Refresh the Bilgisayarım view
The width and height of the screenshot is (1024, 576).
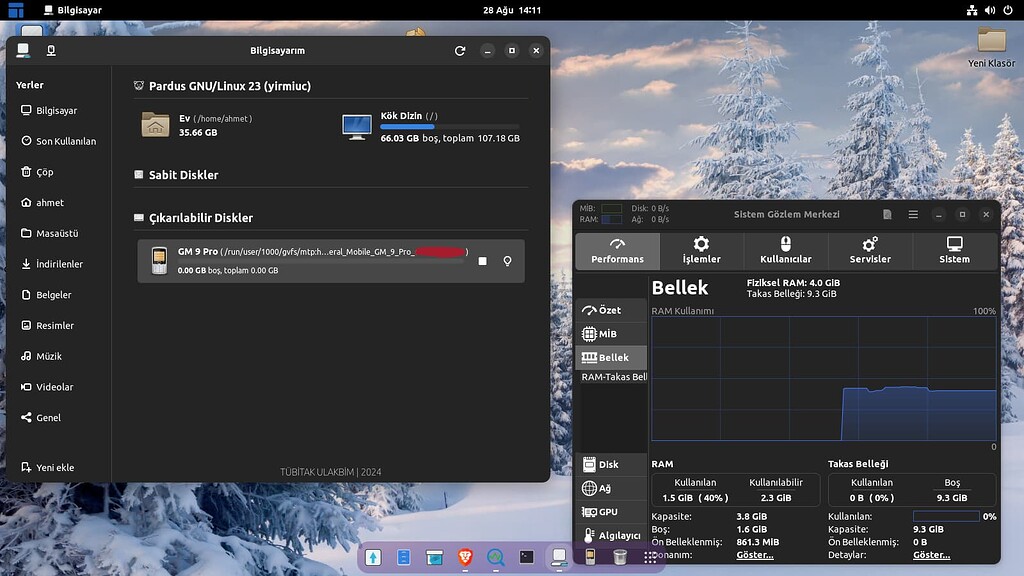(x=460, y=50)
